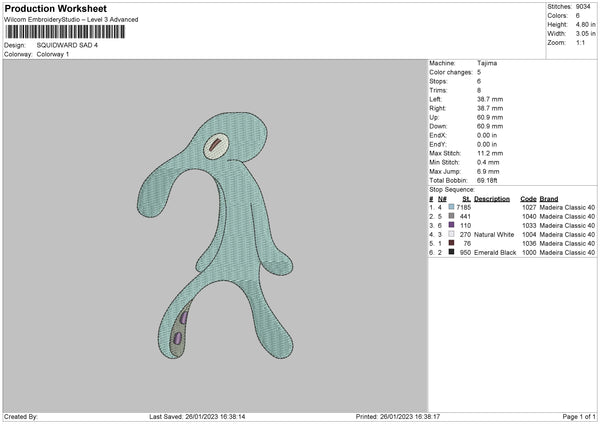The height and width of the screenshot is (424, 600).
Task: Choose the Natural White thread swatch
Action: (x=452, y=234)
